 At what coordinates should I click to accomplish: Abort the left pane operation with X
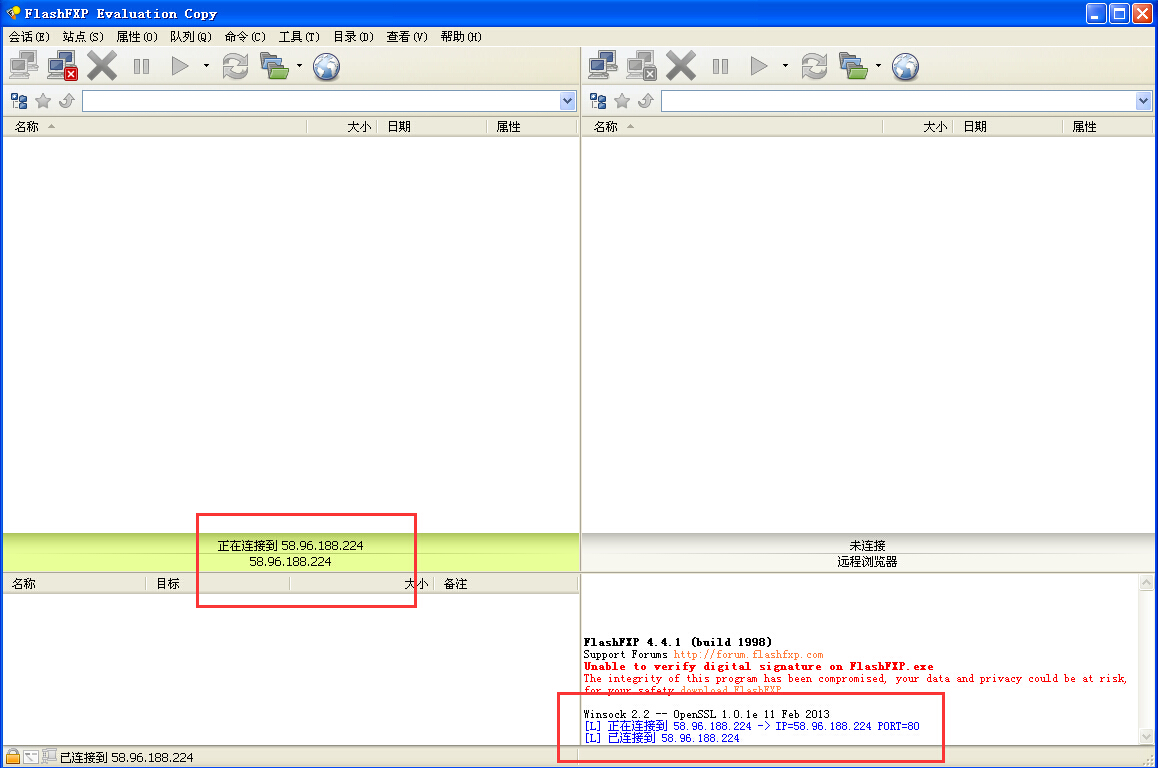[x=102, y=66]
